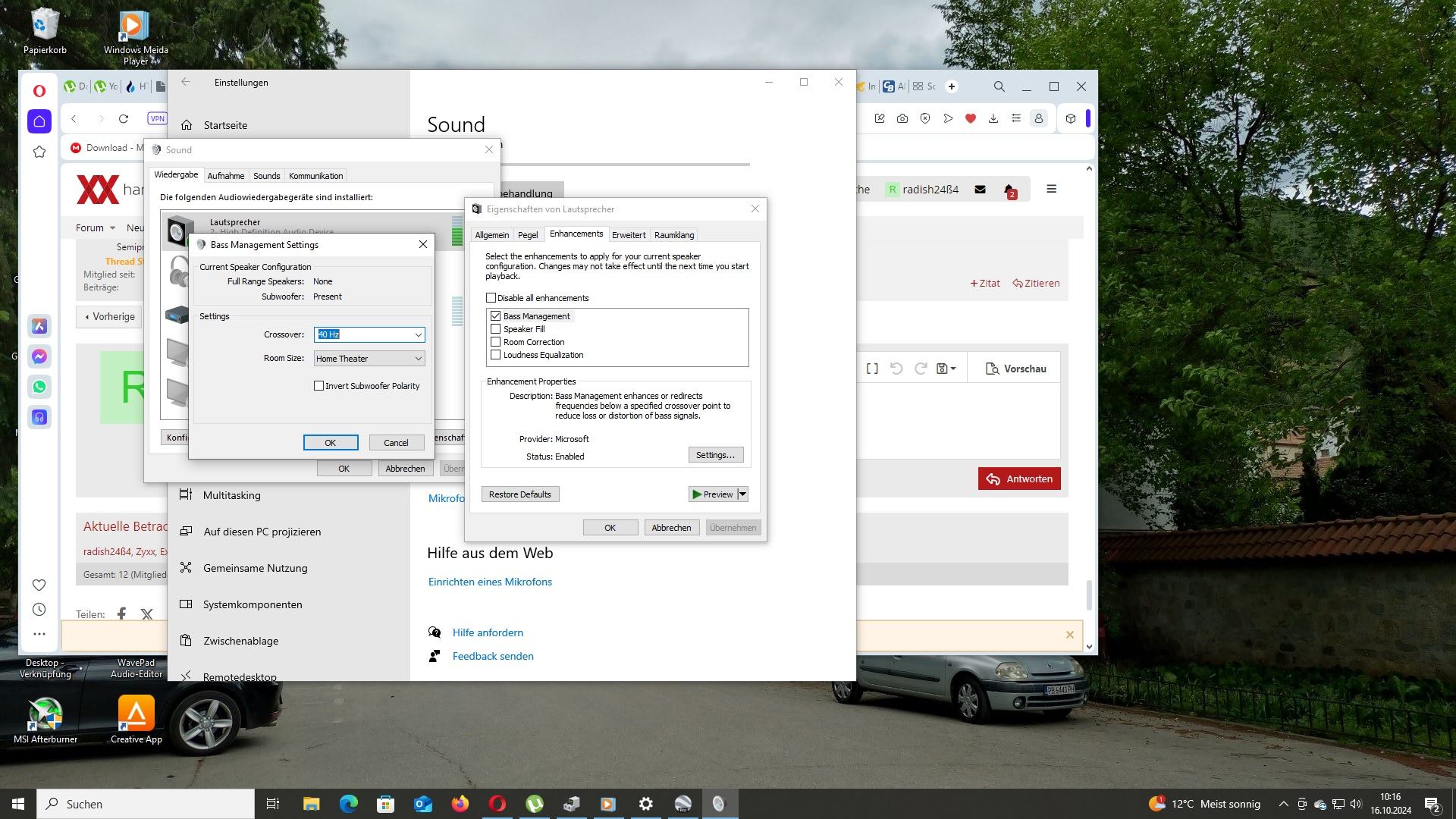
Task: Open Opera downloads icon
Action: coord(993,118)
